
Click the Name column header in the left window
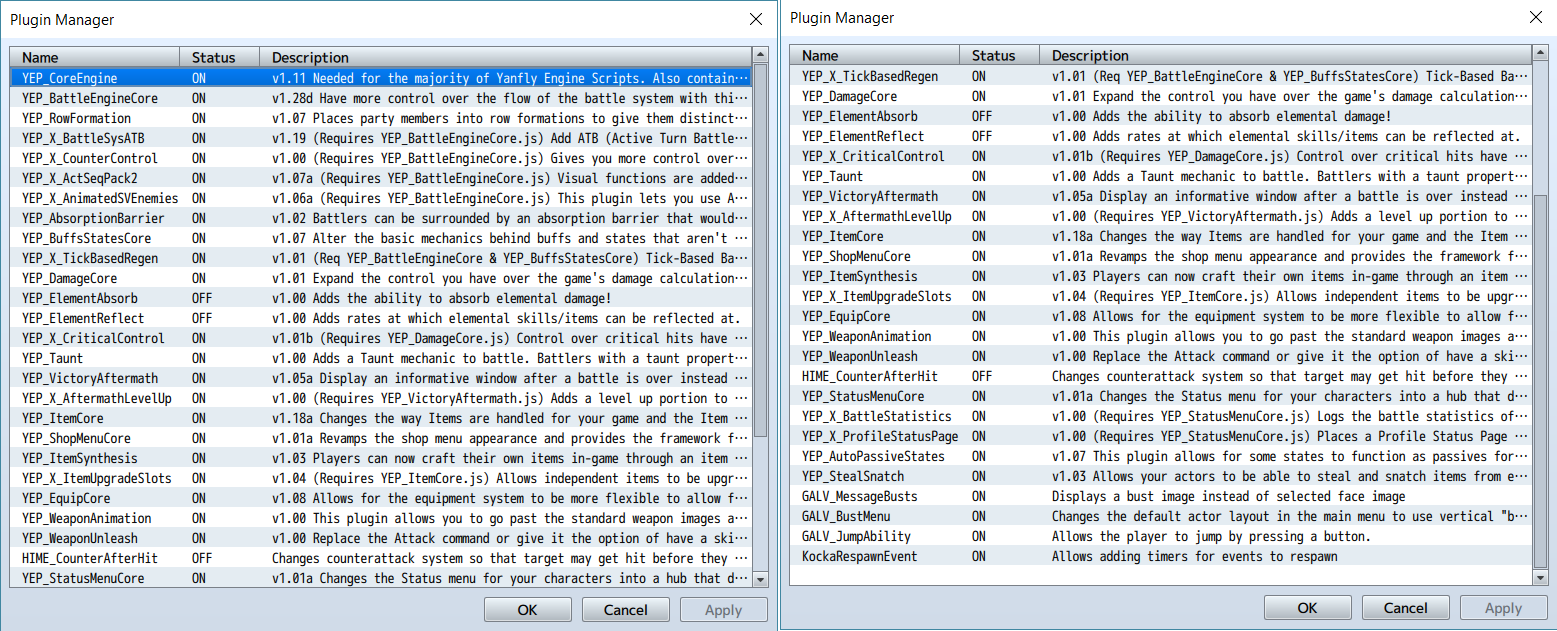[x=95, y=57]
